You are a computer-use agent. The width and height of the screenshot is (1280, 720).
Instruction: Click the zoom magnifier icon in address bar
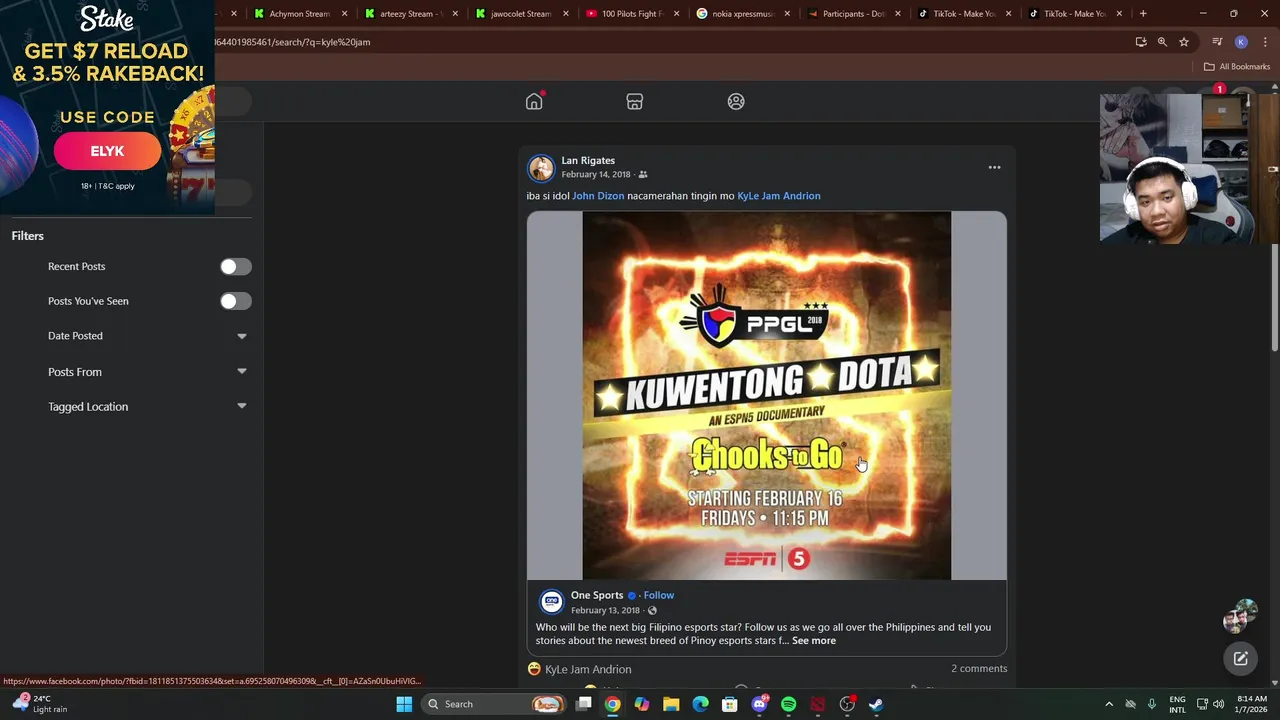click(x=1162, y=42)
